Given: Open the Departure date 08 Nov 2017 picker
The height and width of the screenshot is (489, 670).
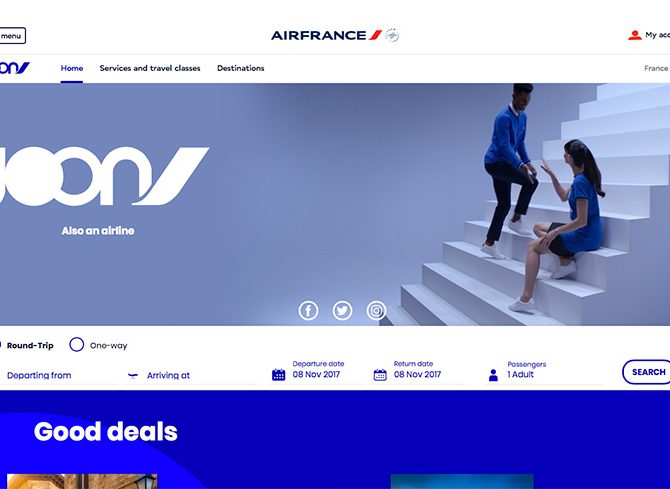Looking at the screenshot, I should (x=316, y=370).
